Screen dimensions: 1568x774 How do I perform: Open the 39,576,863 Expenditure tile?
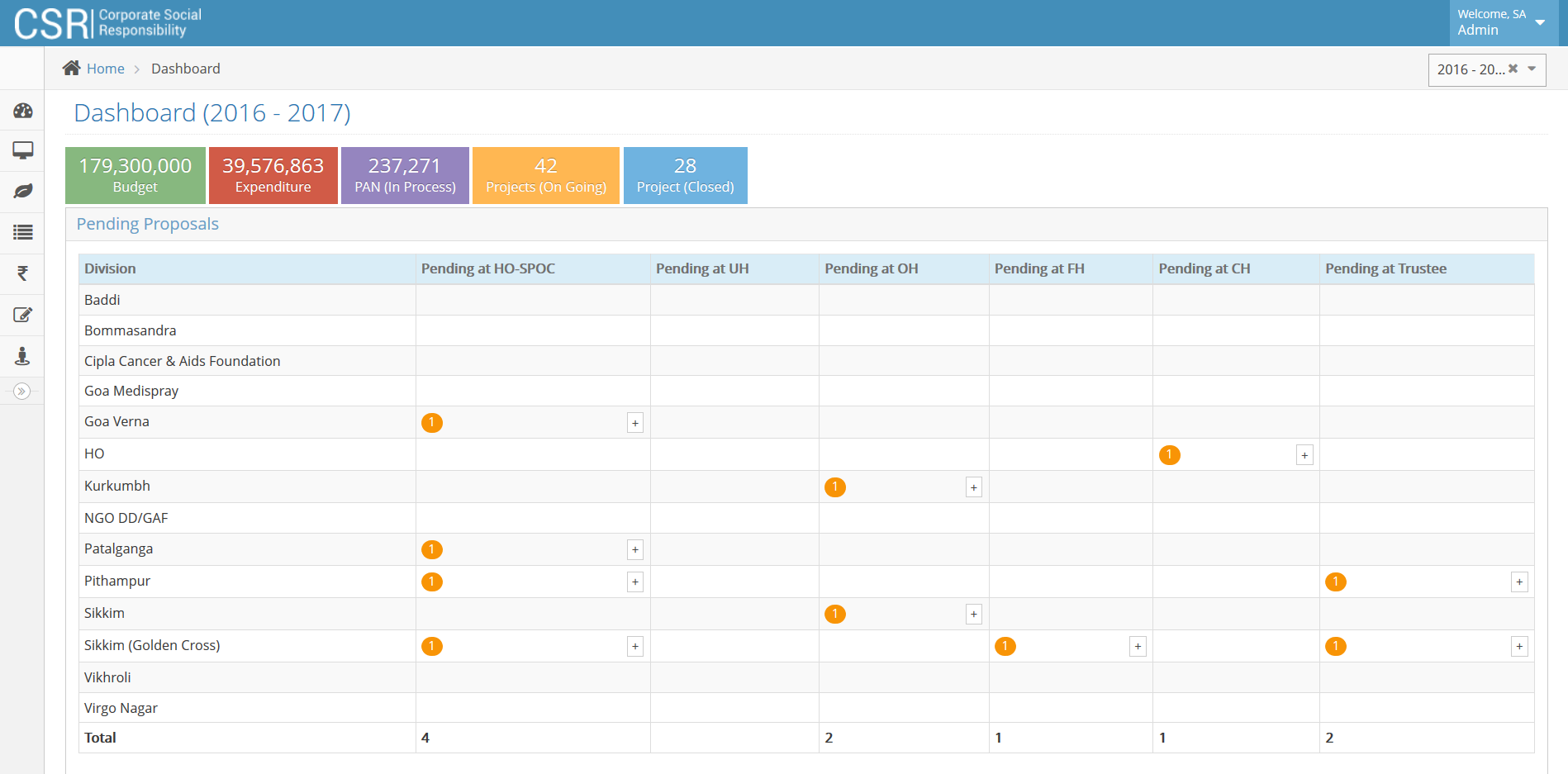(273, 175)
